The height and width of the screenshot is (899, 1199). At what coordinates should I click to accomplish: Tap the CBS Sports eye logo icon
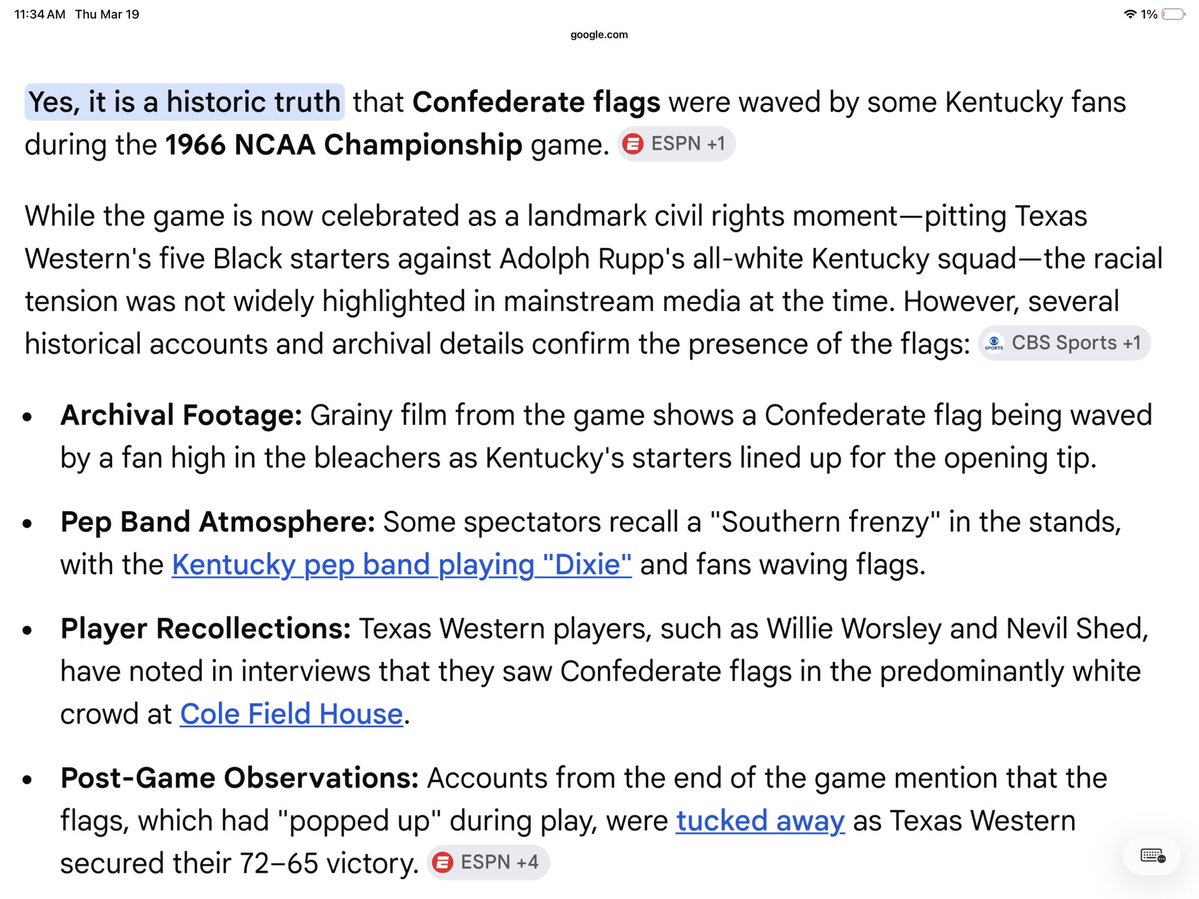994,342
